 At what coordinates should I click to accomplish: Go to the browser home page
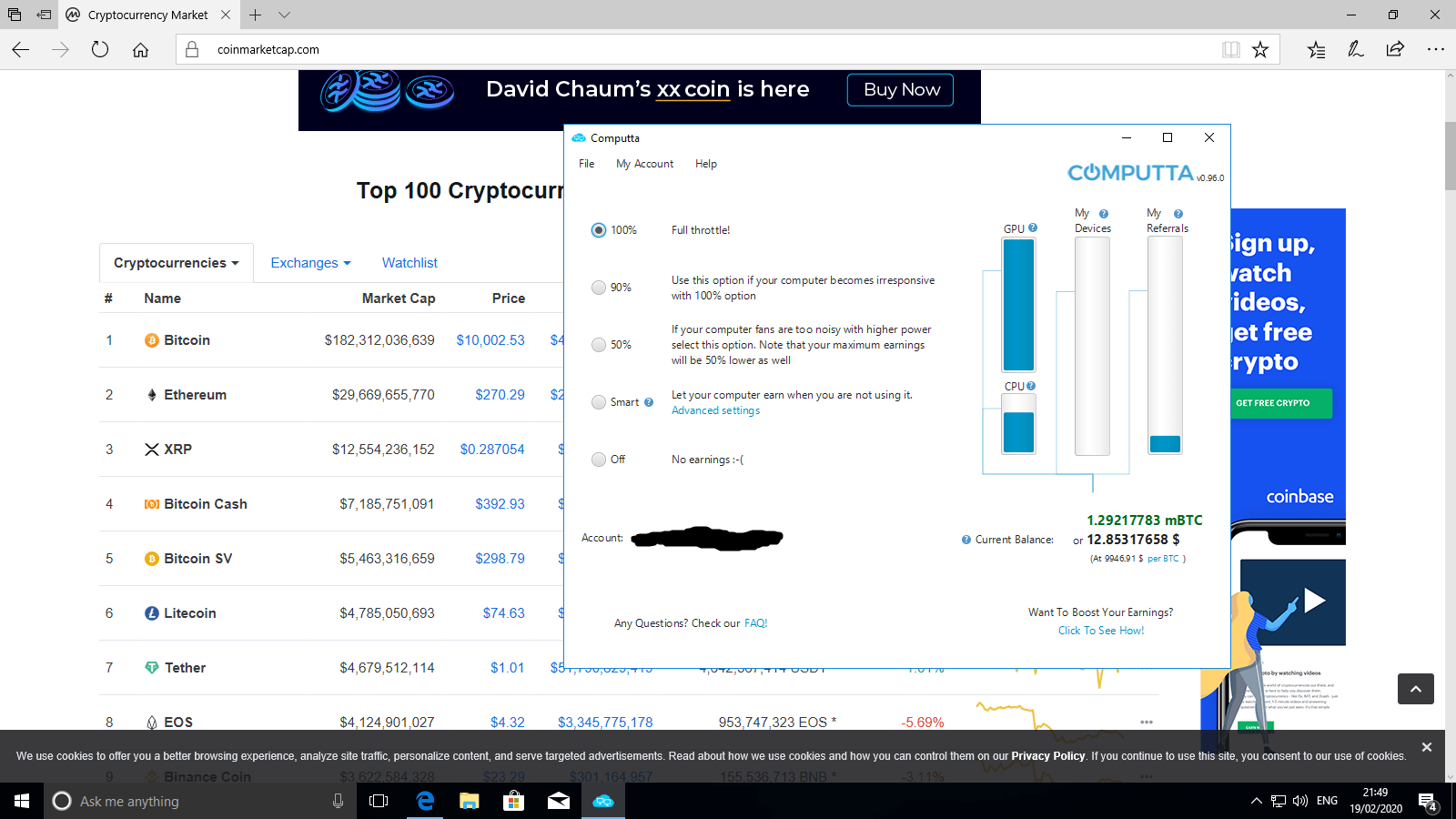click(140, 49)
